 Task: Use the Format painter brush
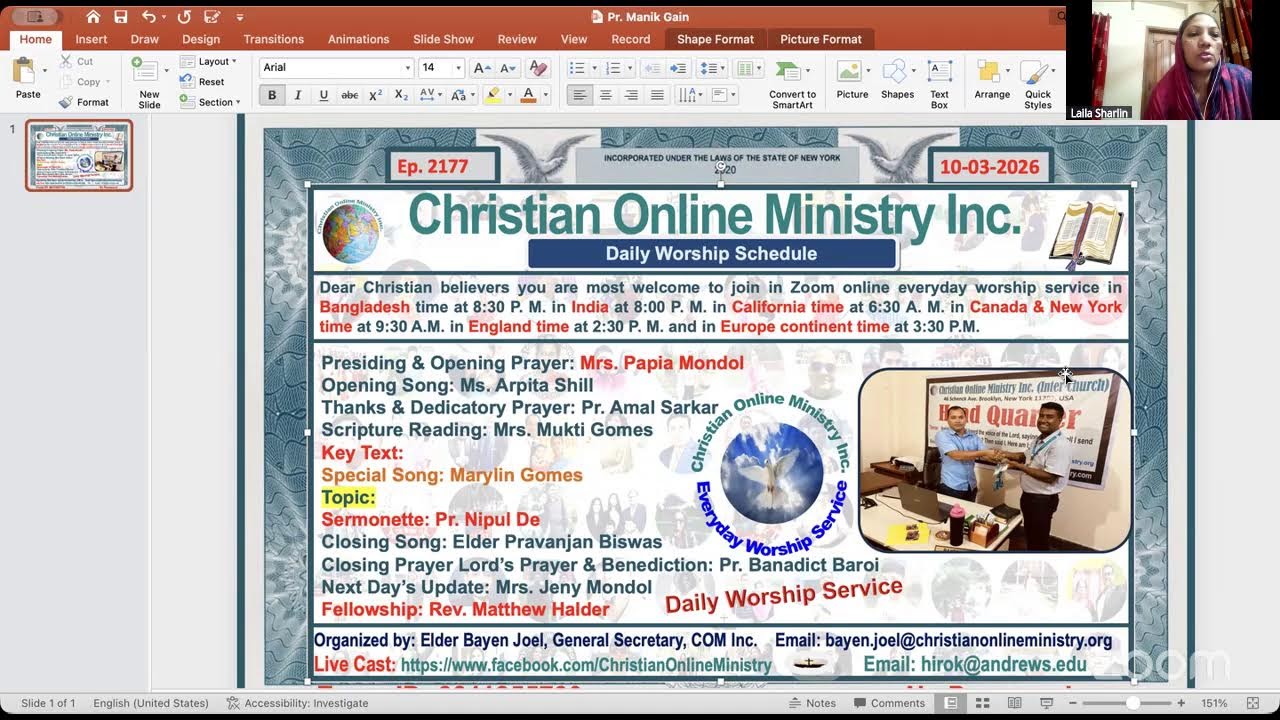point(84,102)
